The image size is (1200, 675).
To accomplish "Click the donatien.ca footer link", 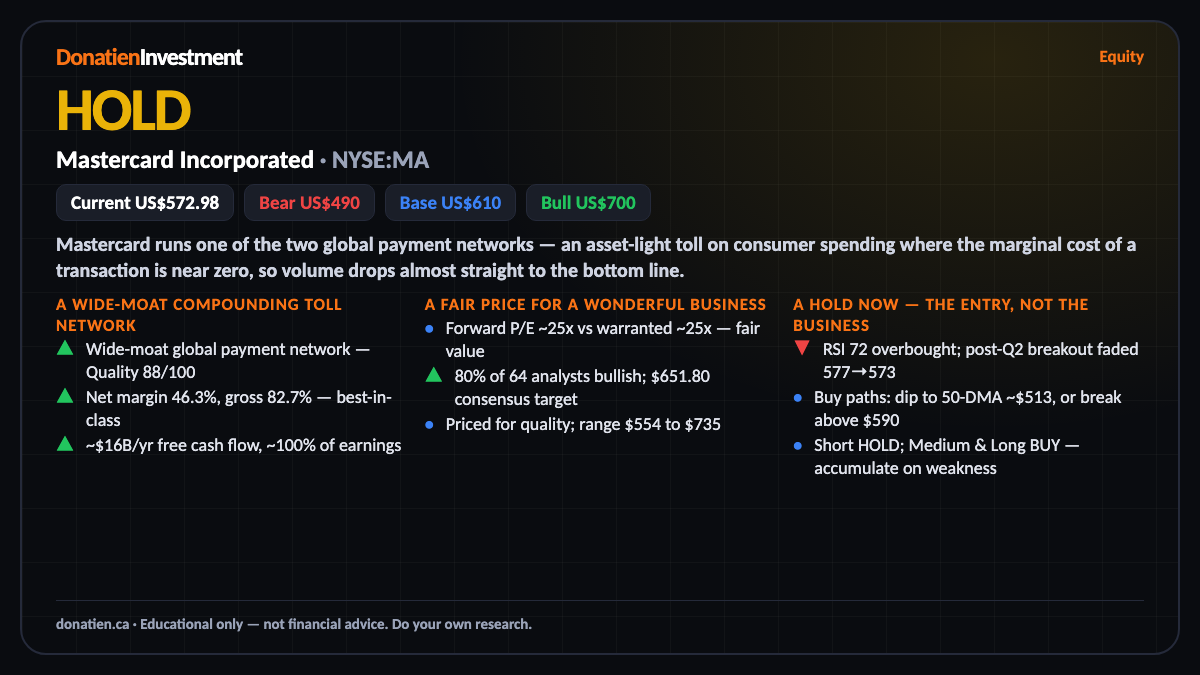I will [x=92, y=624].
